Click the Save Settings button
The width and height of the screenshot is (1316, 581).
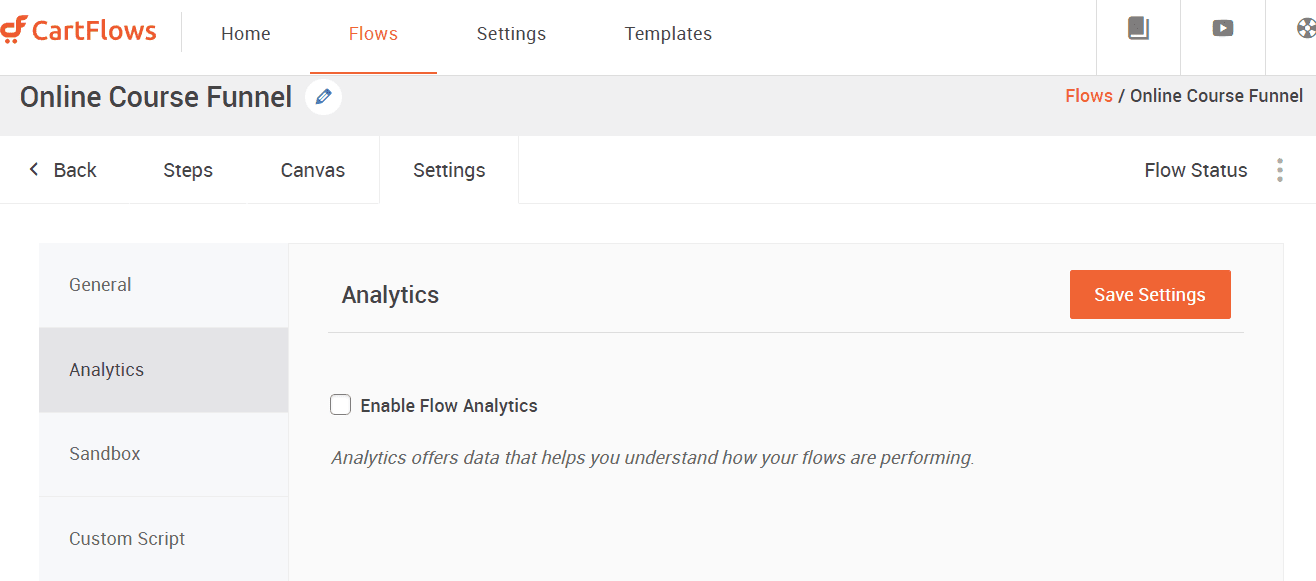coord(1150,295)
